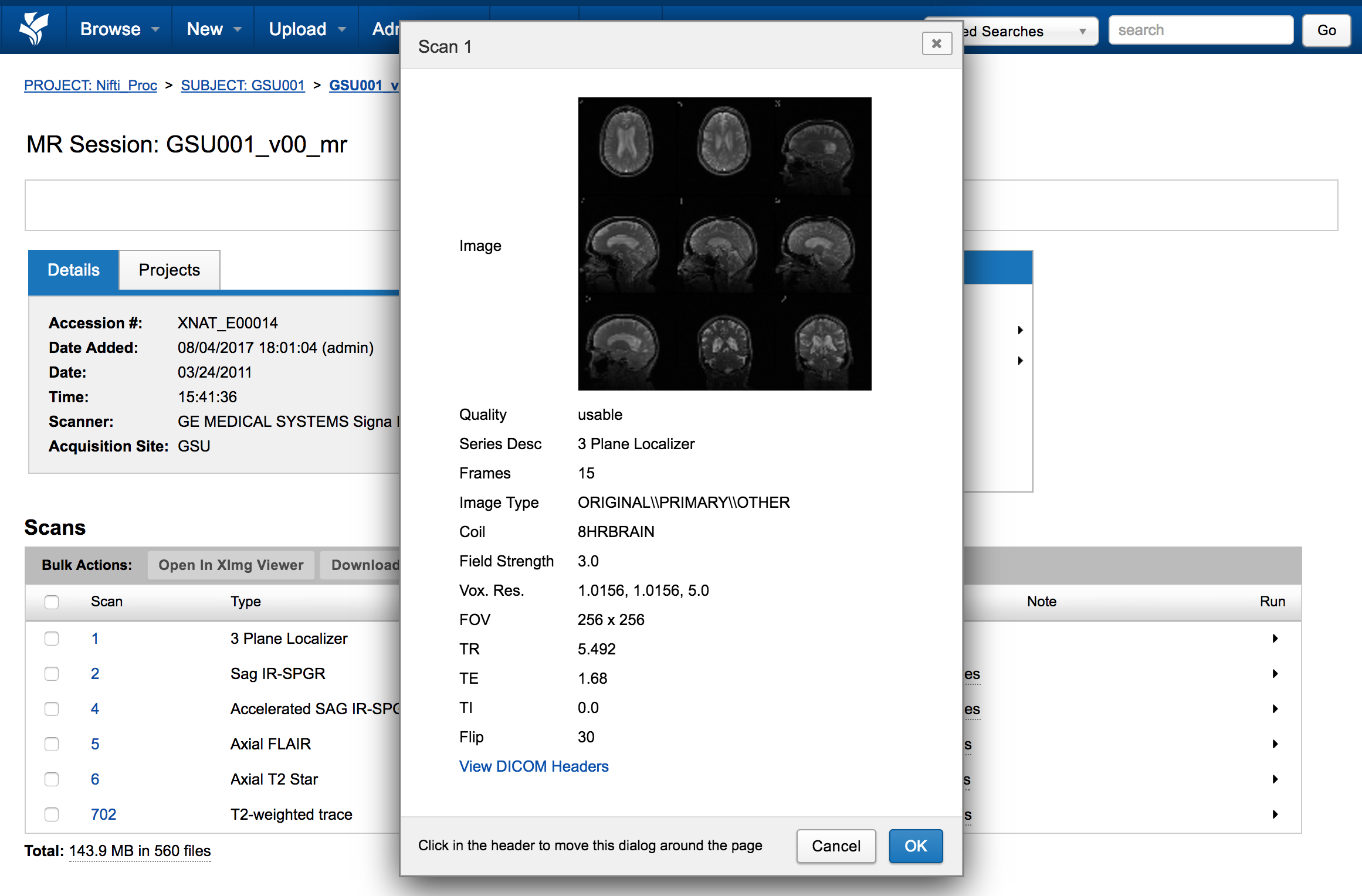1362x896 pixels.
Task: Switch to the Projects tab
Action: coord(169,270)
